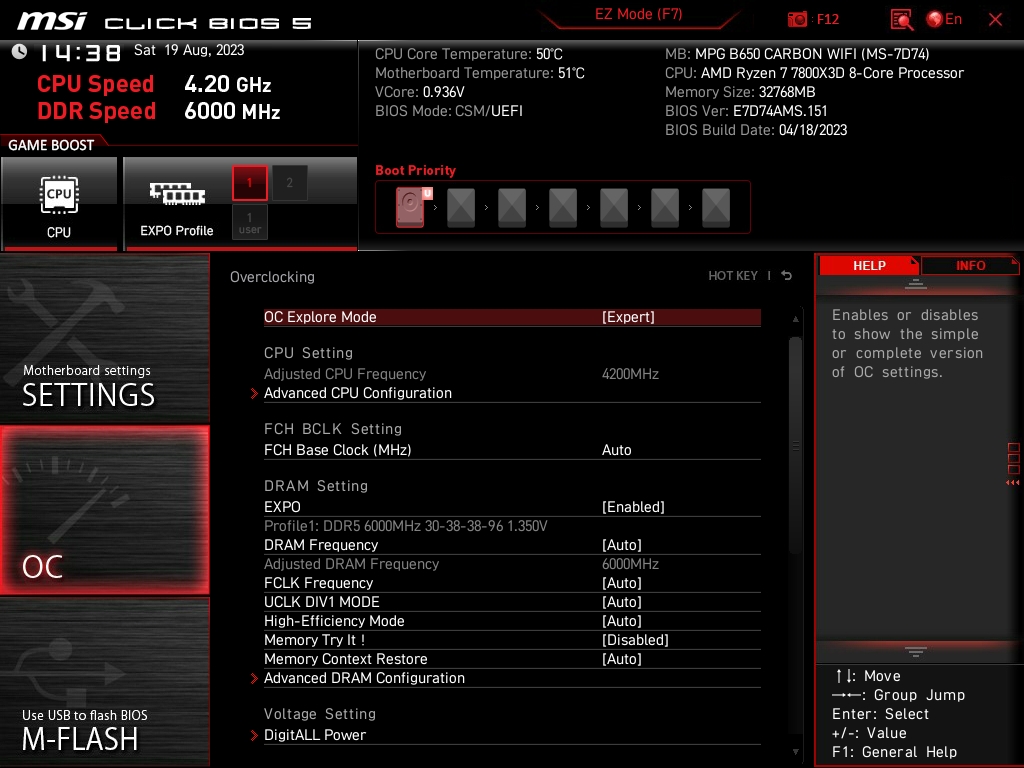Image resolution: width=1024 pixels, height=768 pixels.
Task: Open the HOT KEY list
Action: click(733, 276)
